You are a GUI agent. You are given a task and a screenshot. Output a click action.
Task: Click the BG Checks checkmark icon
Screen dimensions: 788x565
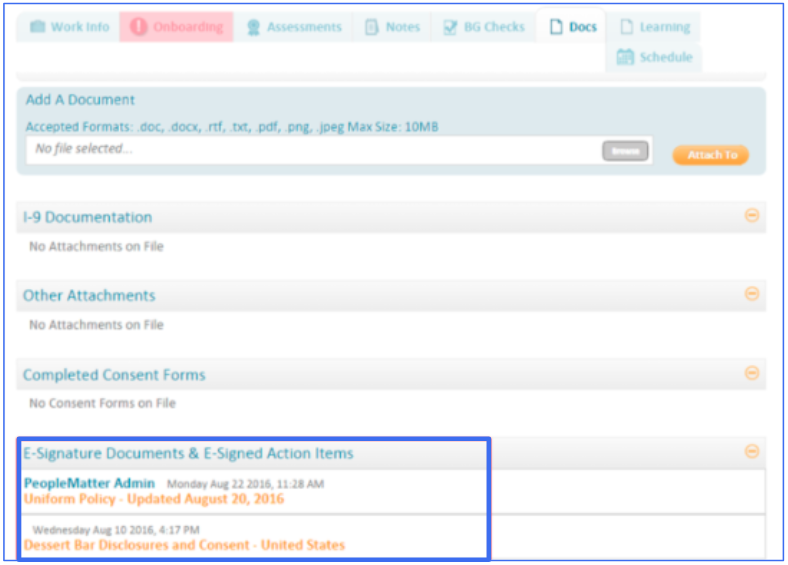[450, 27]
